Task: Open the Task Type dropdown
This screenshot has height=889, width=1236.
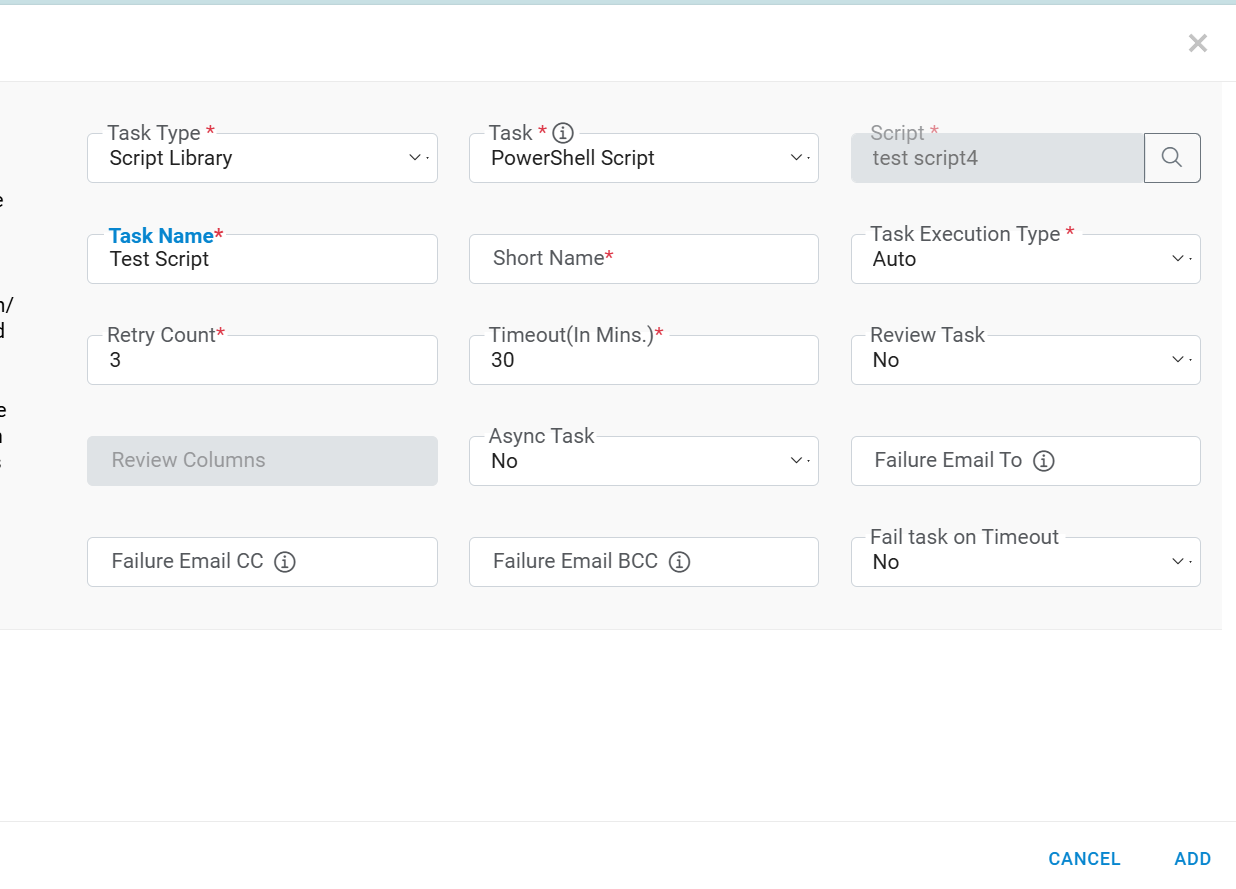Action: click(262, 159)
